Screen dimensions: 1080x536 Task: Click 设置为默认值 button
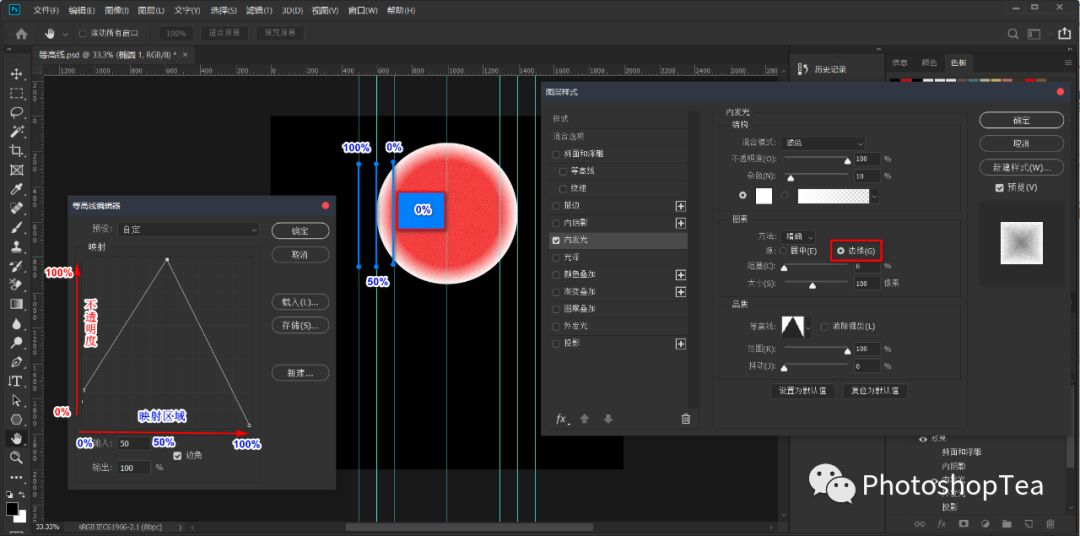[802, 391]
